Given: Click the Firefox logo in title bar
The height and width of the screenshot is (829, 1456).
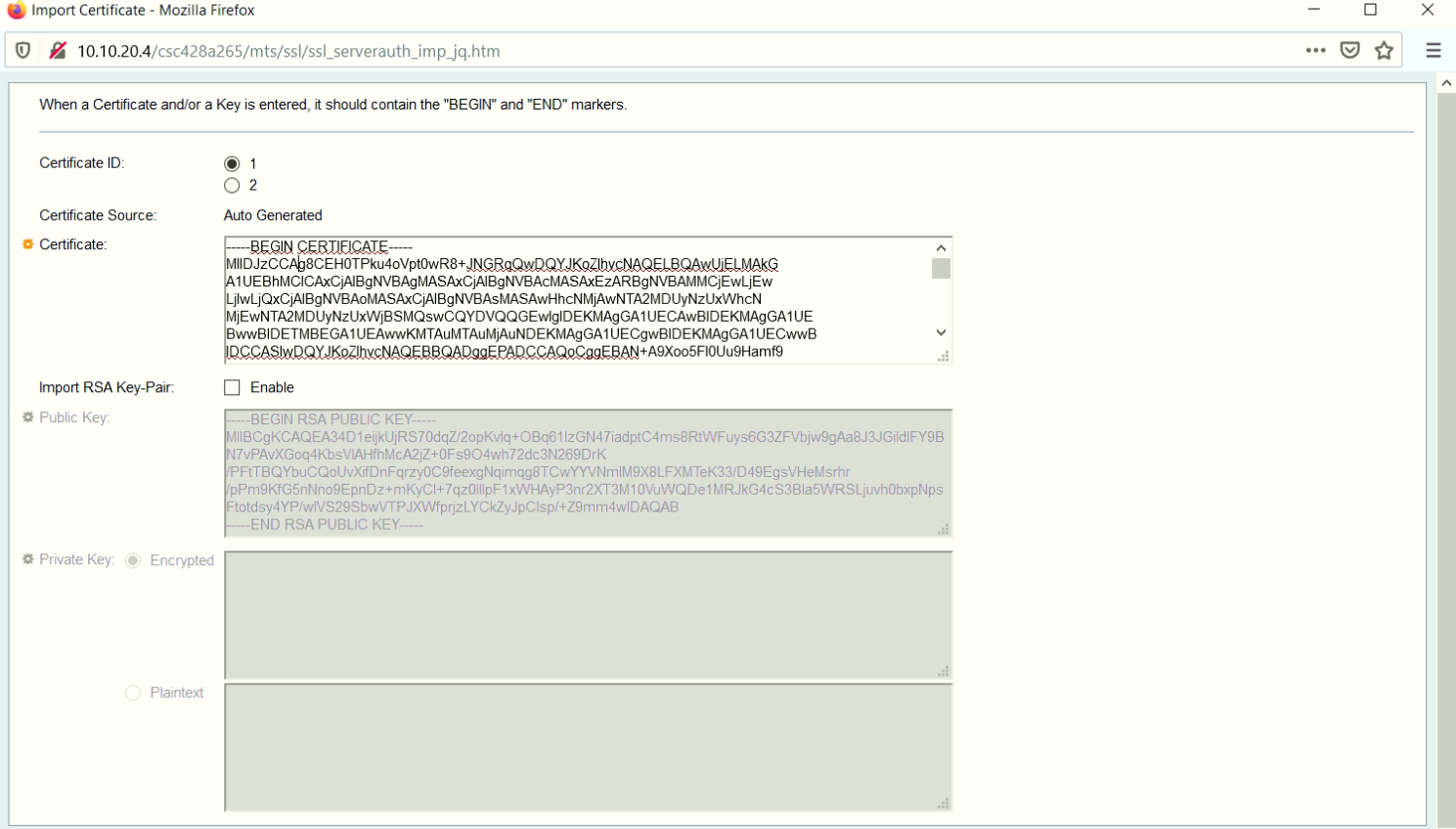Looking at the screenshot, I should [x=16, y=11].
